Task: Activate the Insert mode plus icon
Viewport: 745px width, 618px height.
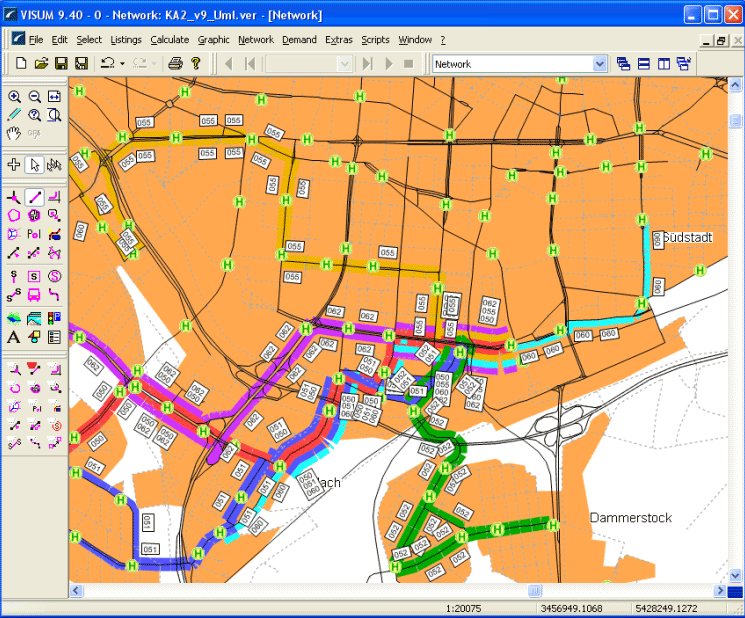Action: click(14, 165)
